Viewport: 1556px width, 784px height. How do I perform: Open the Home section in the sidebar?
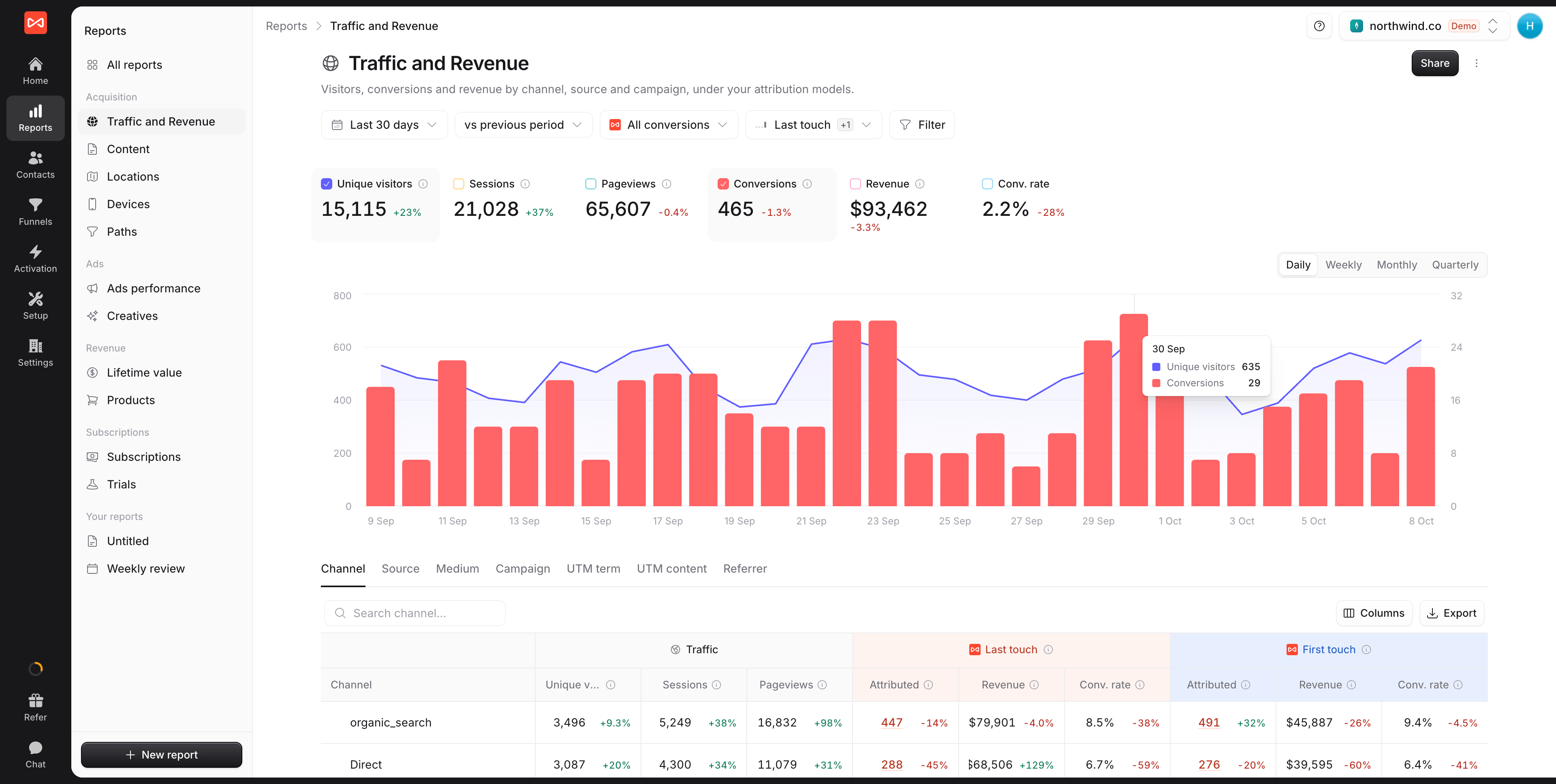tap(35, 70)
